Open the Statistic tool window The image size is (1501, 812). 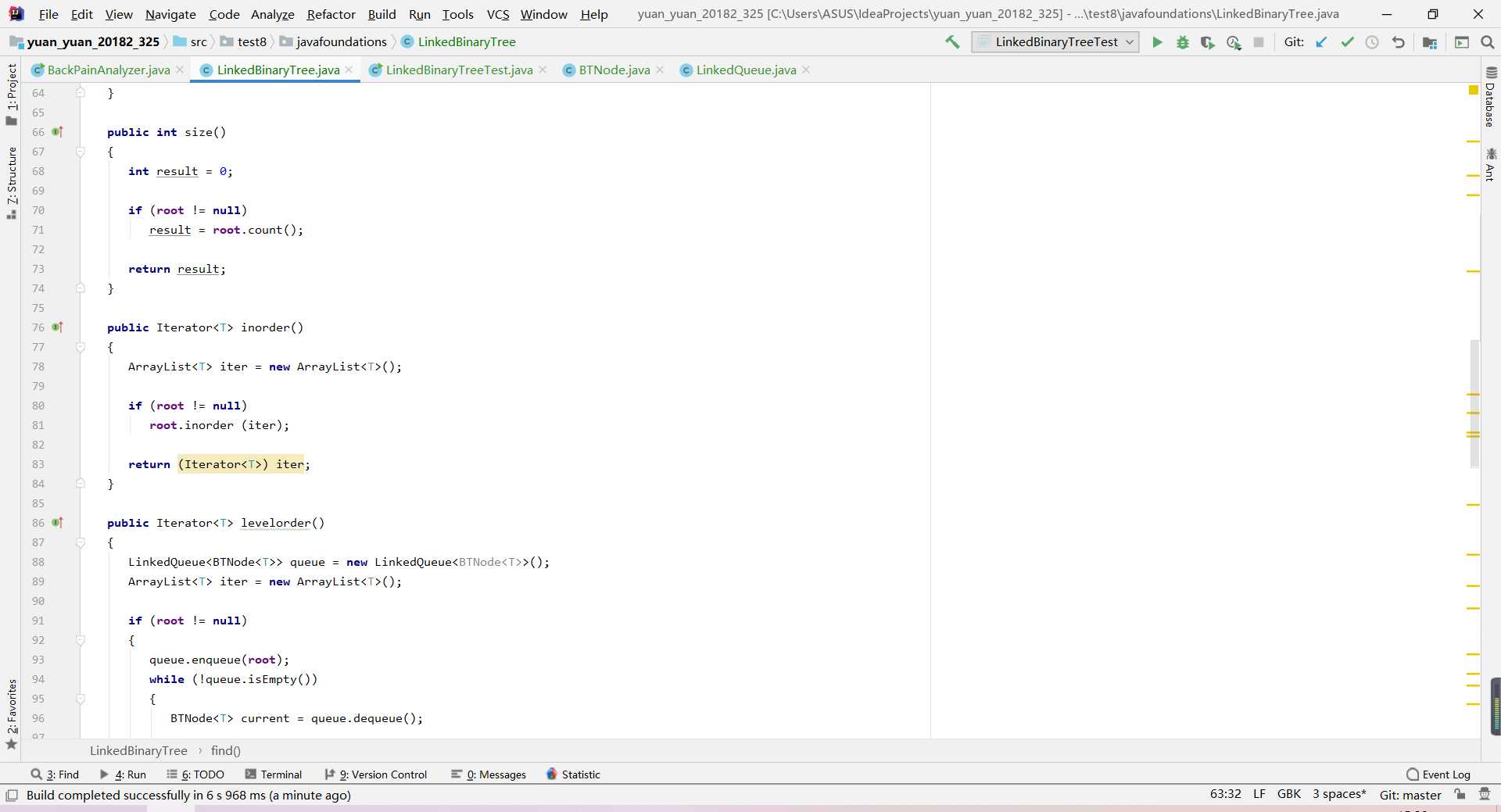pyautogui.click(x=573, y=774)
